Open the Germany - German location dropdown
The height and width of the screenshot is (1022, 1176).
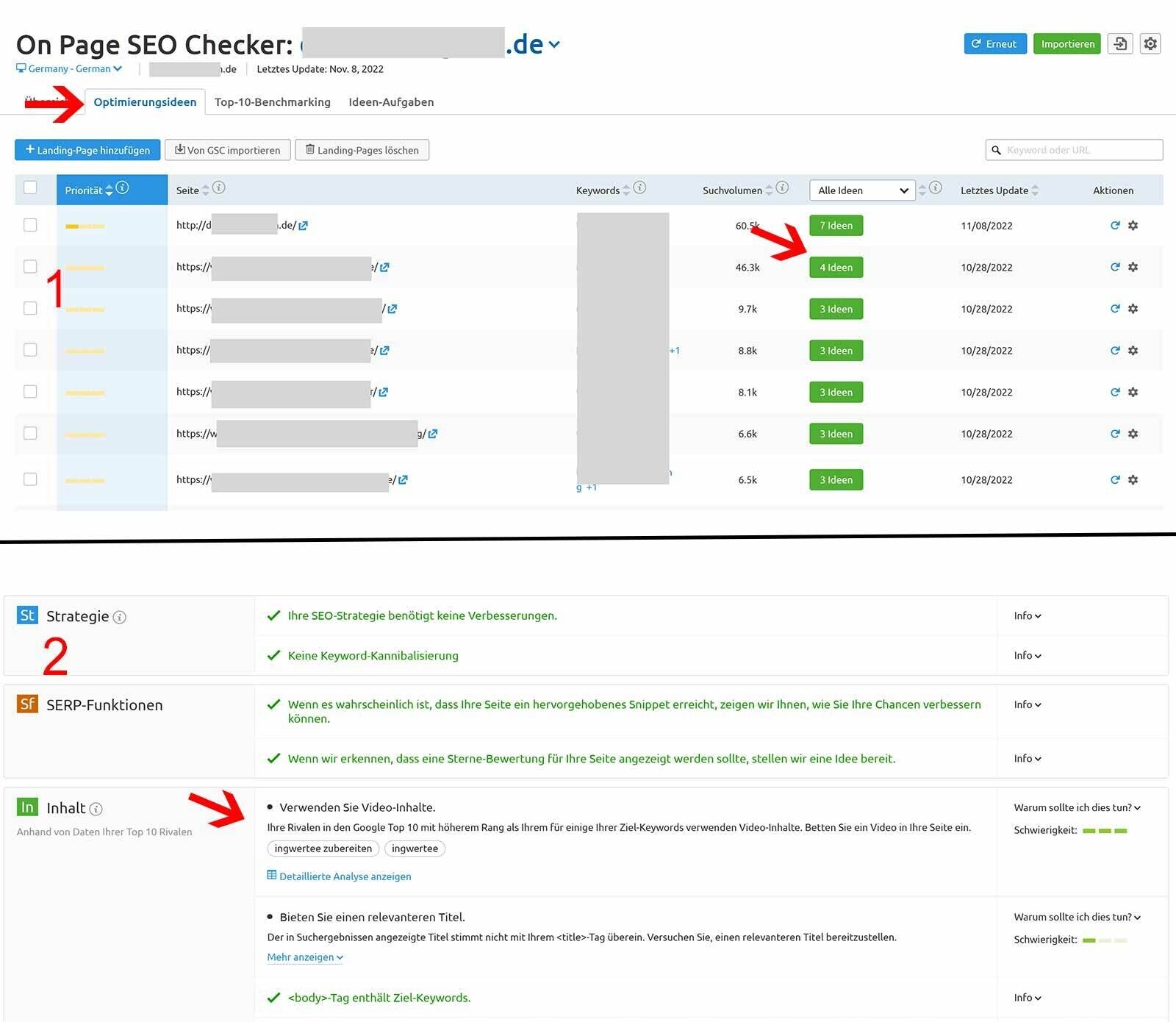[x=69, y=68]
